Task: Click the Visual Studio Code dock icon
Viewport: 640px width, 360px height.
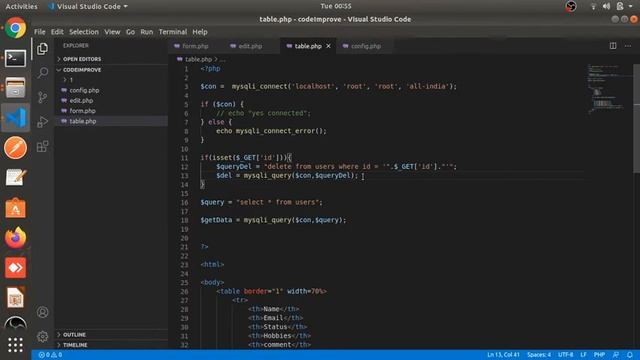Action: pos(16,118)
